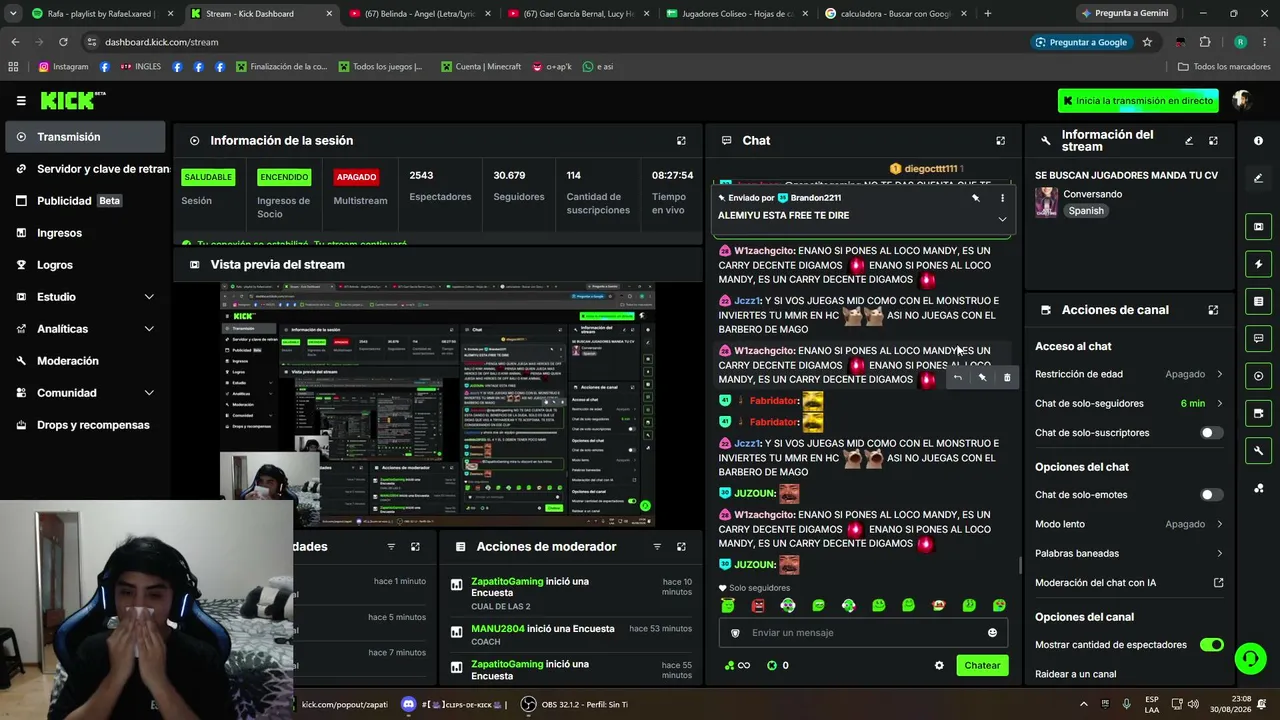This screenshot has width=1280, height=720.
Task: Maximize the Chat panel
Action: (1000, 141)
